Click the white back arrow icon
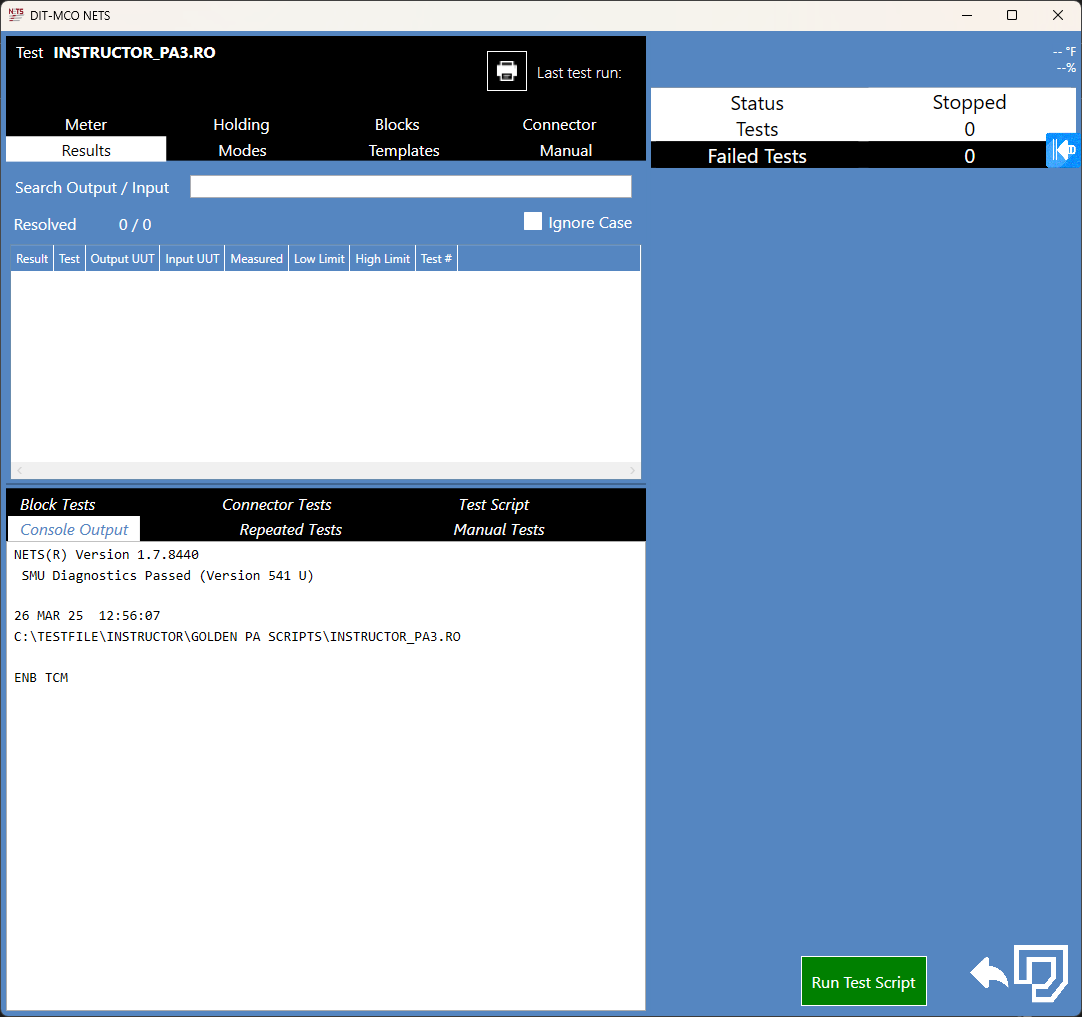Image resolution: width=1082 pixels, height=1017 pixels. coord(989,974)
